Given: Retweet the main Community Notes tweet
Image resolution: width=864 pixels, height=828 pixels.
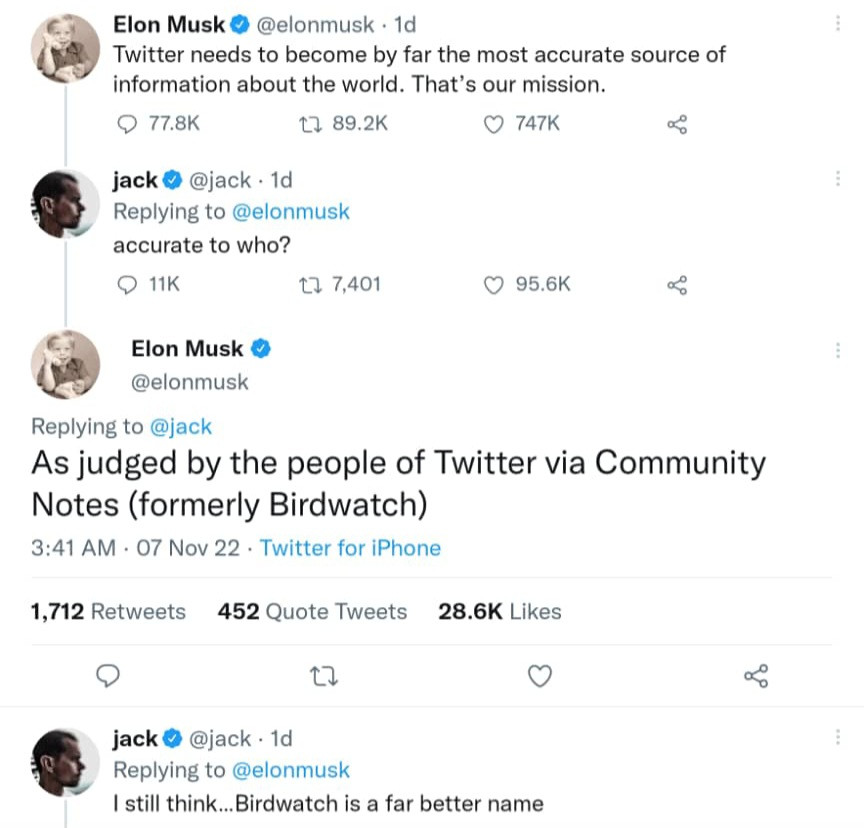Looking at the screenshot, I should tap(325, 677).
